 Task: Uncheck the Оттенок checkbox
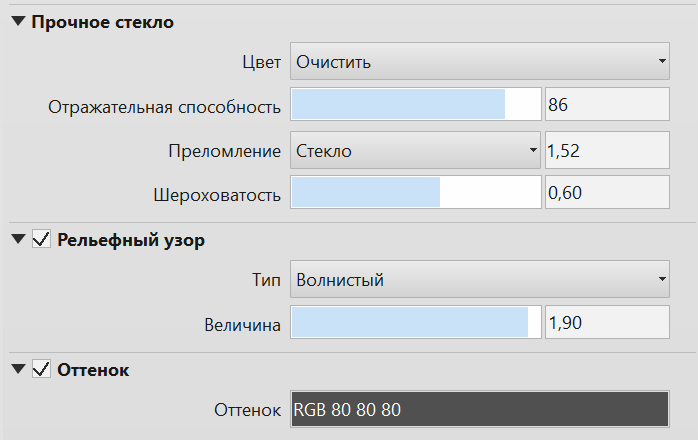point(42,370)
